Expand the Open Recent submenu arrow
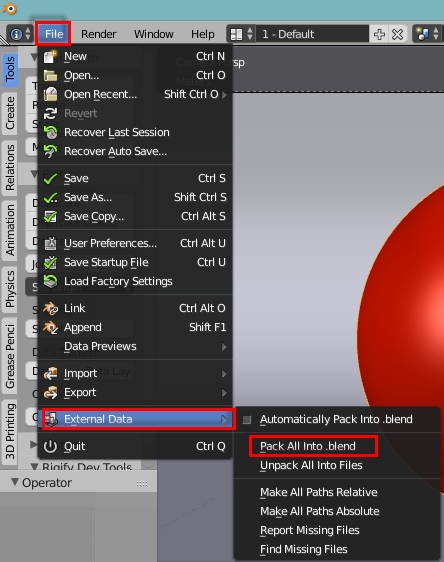Screen dimensions: 444x562 click(x=224, y=95)
